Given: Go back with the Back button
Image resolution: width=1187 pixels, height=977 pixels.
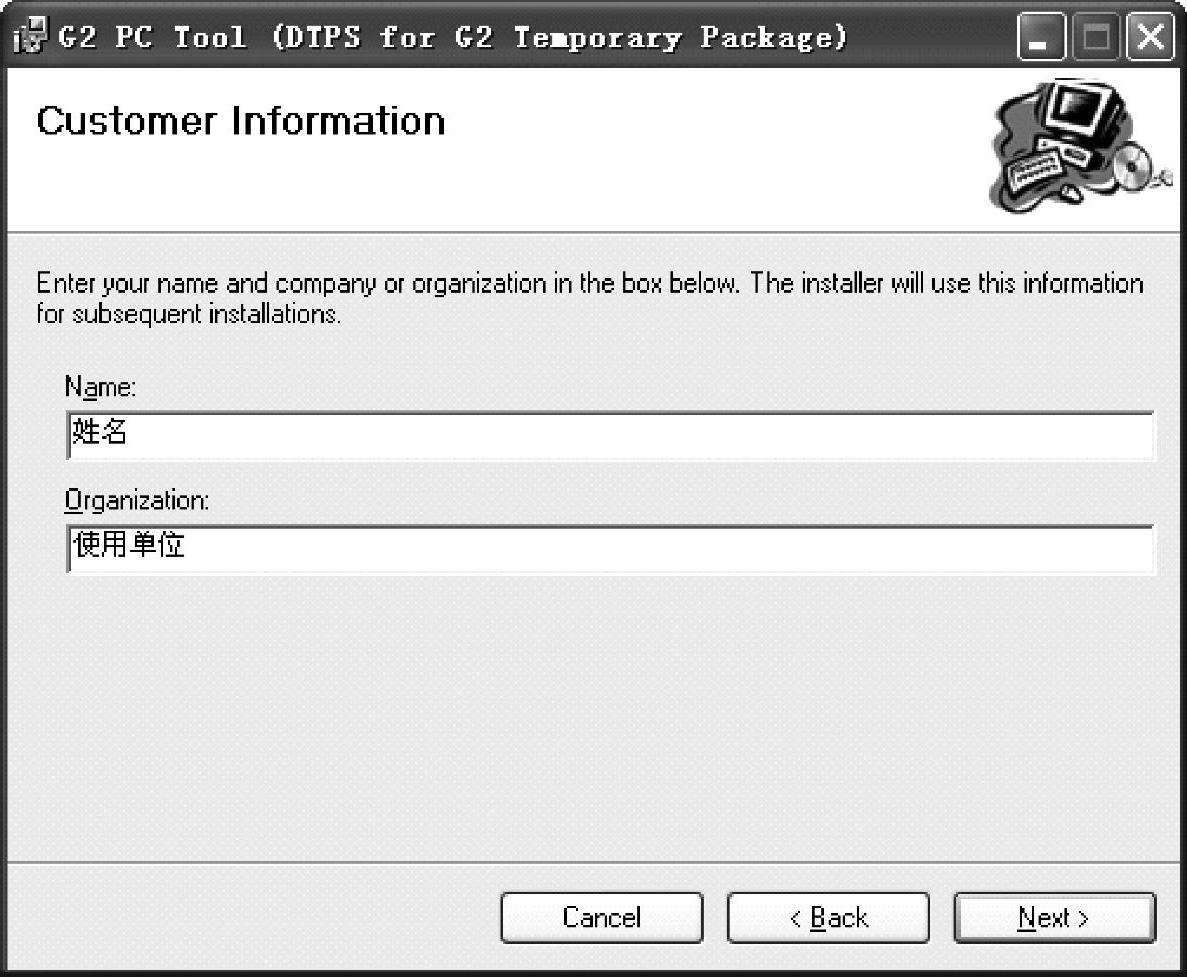Looking at the screenshot, I should click(x=827, y=918).
